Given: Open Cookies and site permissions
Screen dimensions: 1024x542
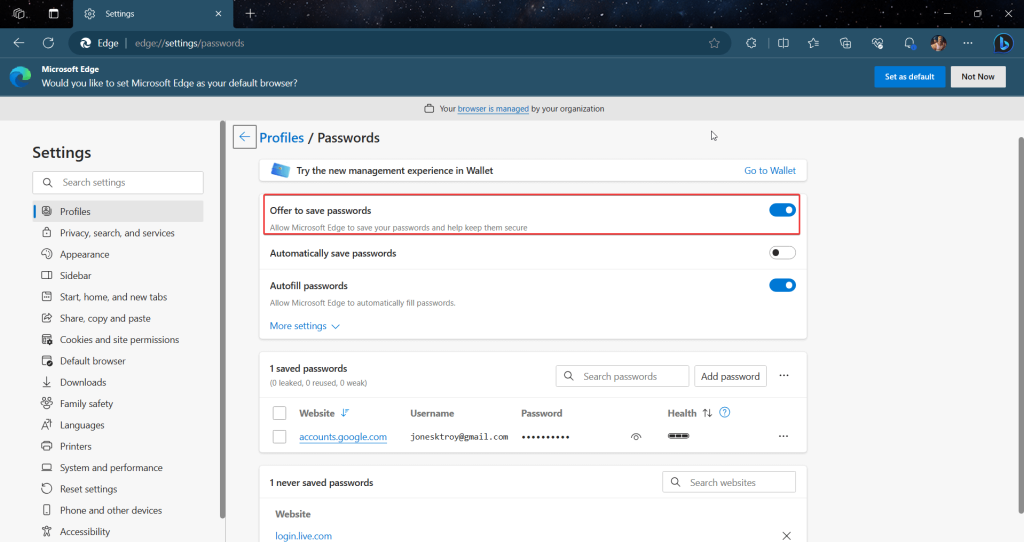Looking at the screenshot, I should 118,340.
